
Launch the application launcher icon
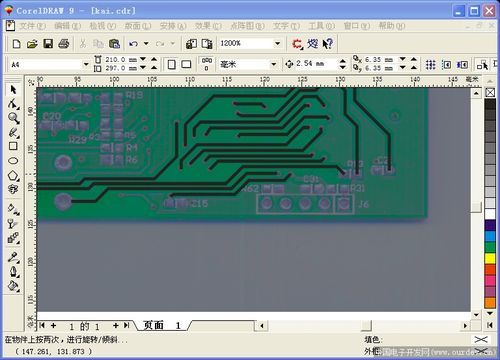pos(297,44)
